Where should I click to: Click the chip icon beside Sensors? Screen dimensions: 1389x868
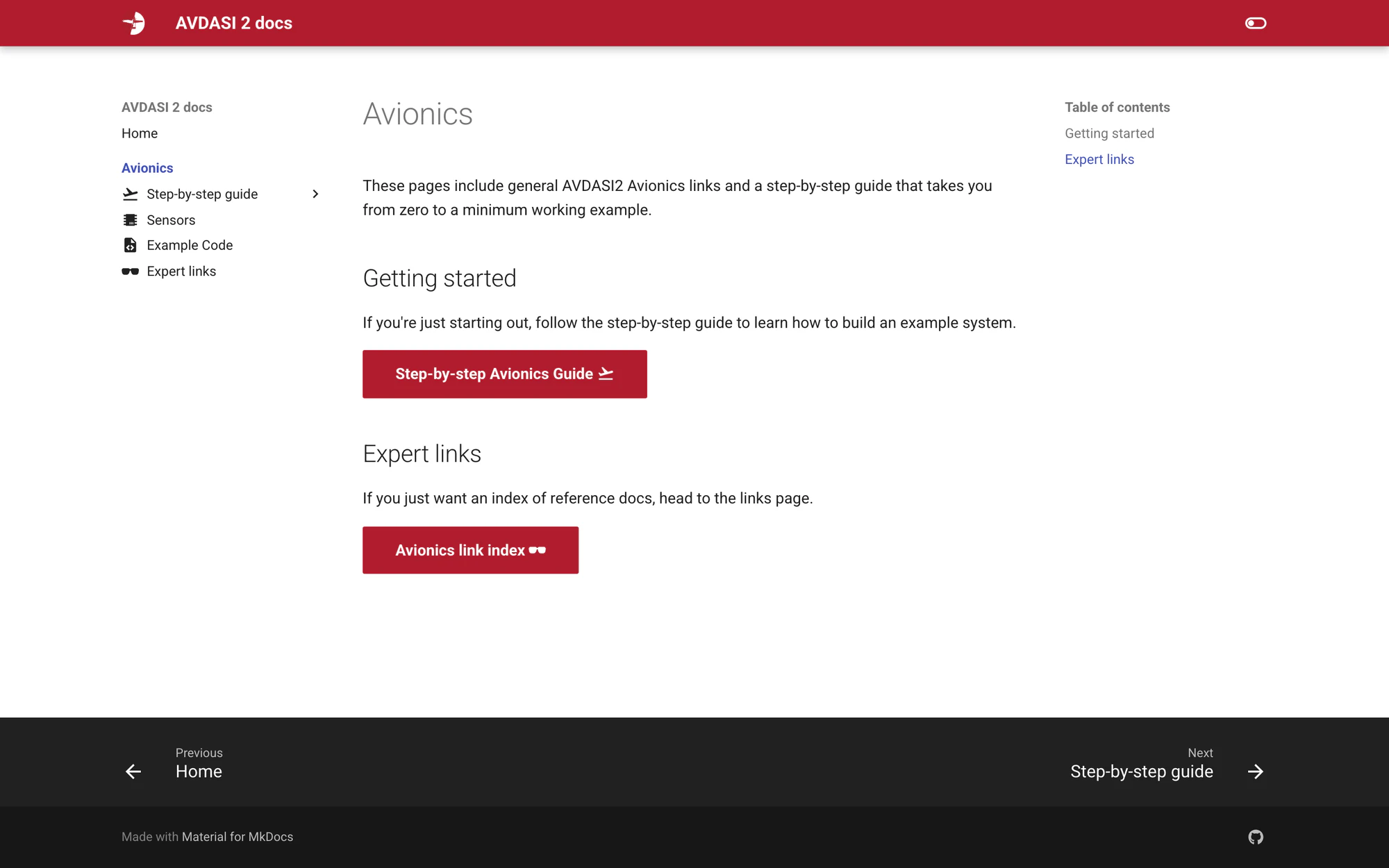(130, 220)
